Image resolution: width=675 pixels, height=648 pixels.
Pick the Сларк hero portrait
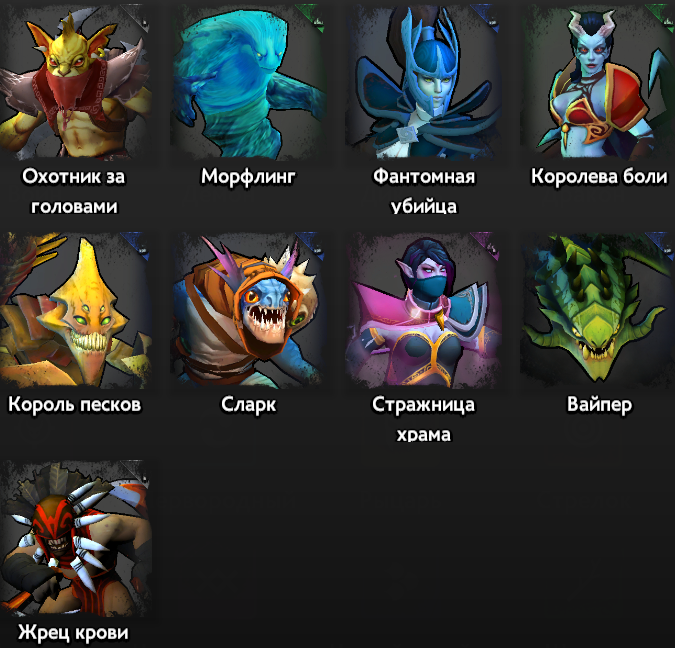(x=248, y=310)
